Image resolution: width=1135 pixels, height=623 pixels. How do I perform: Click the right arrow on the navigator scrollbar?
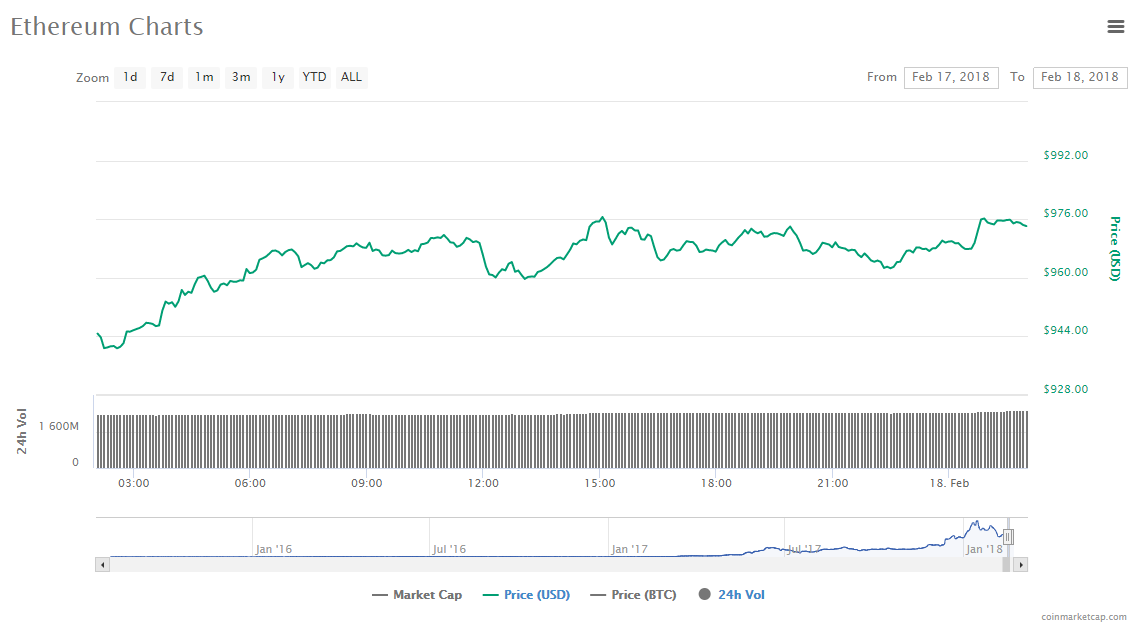(1021, 564)
